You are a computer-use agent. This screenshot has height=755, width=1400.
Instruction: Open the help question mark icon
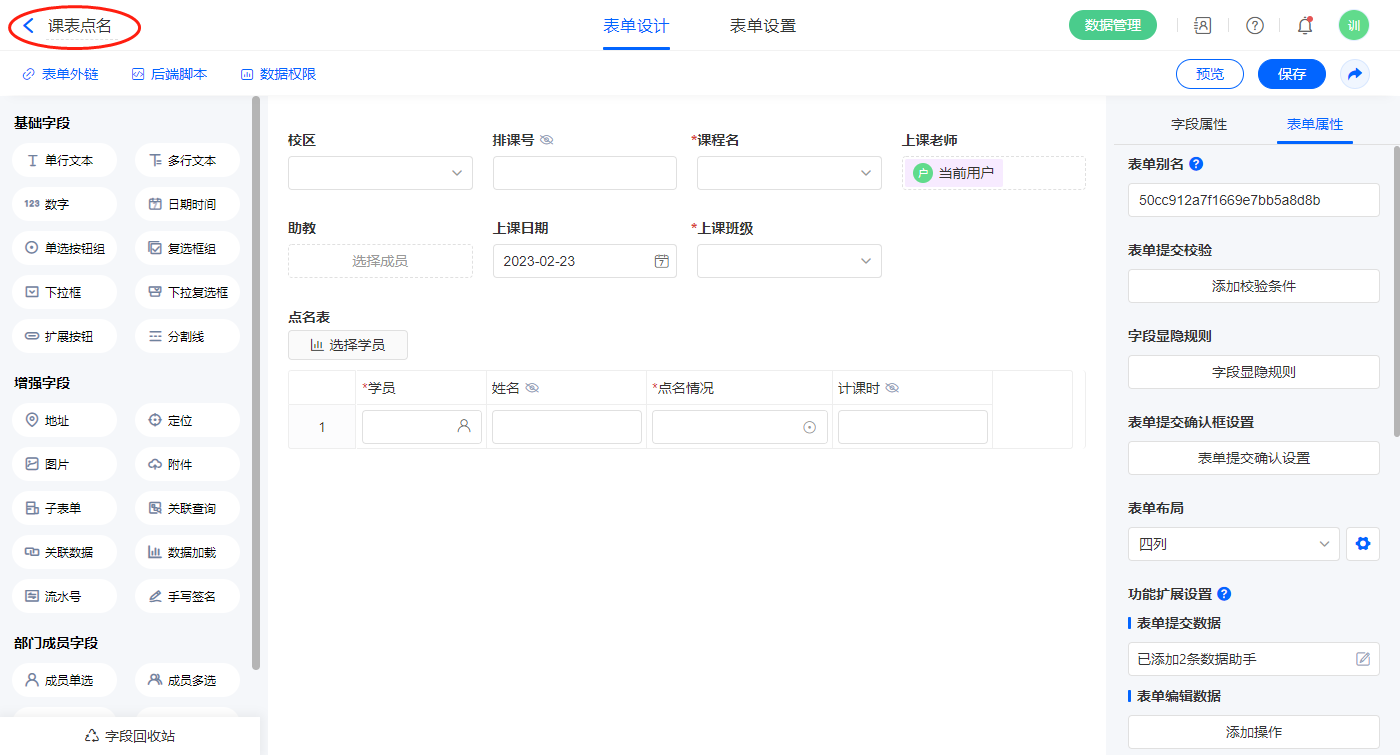1254,26
